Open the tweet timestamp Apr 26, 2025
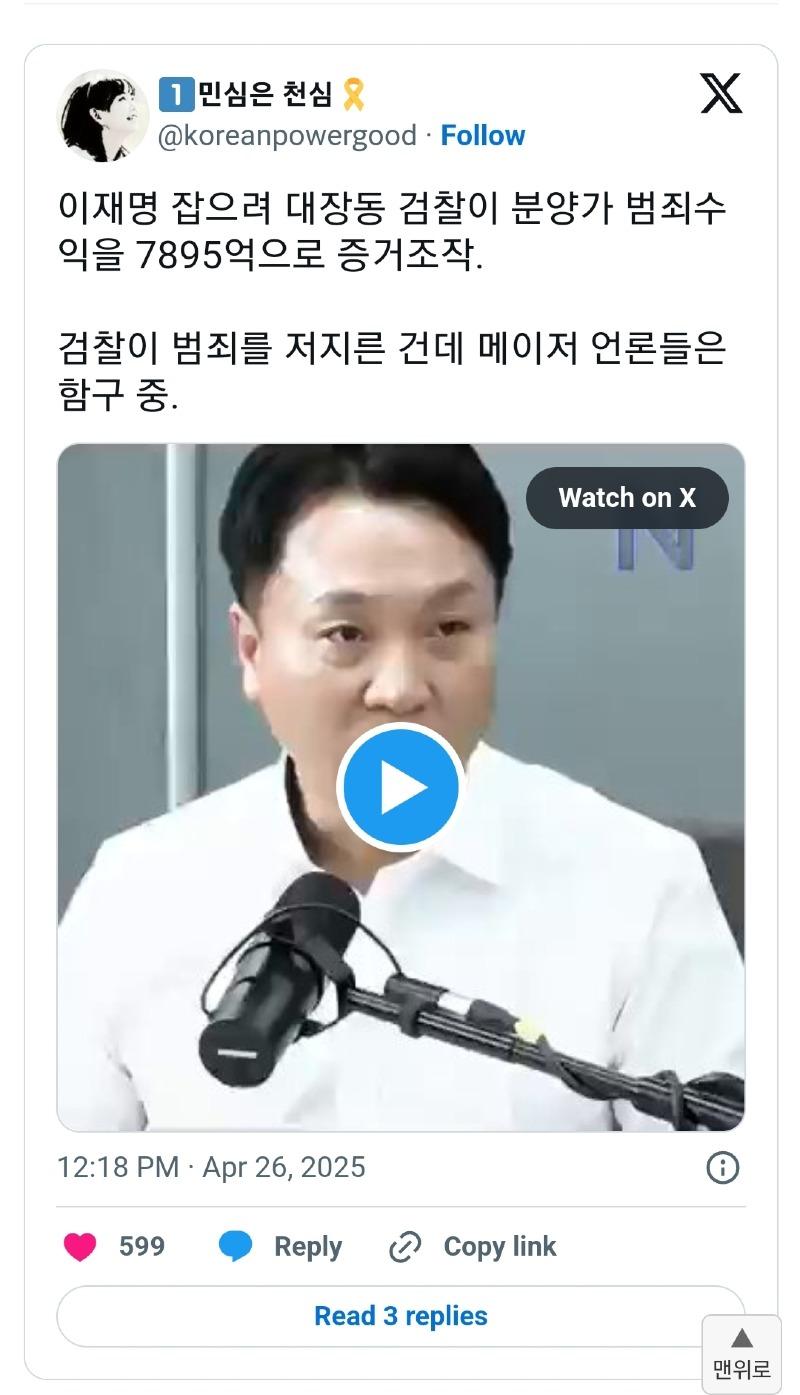Image resolution: width=800 pixels, height=1395 pixels. coord(284,1167)
